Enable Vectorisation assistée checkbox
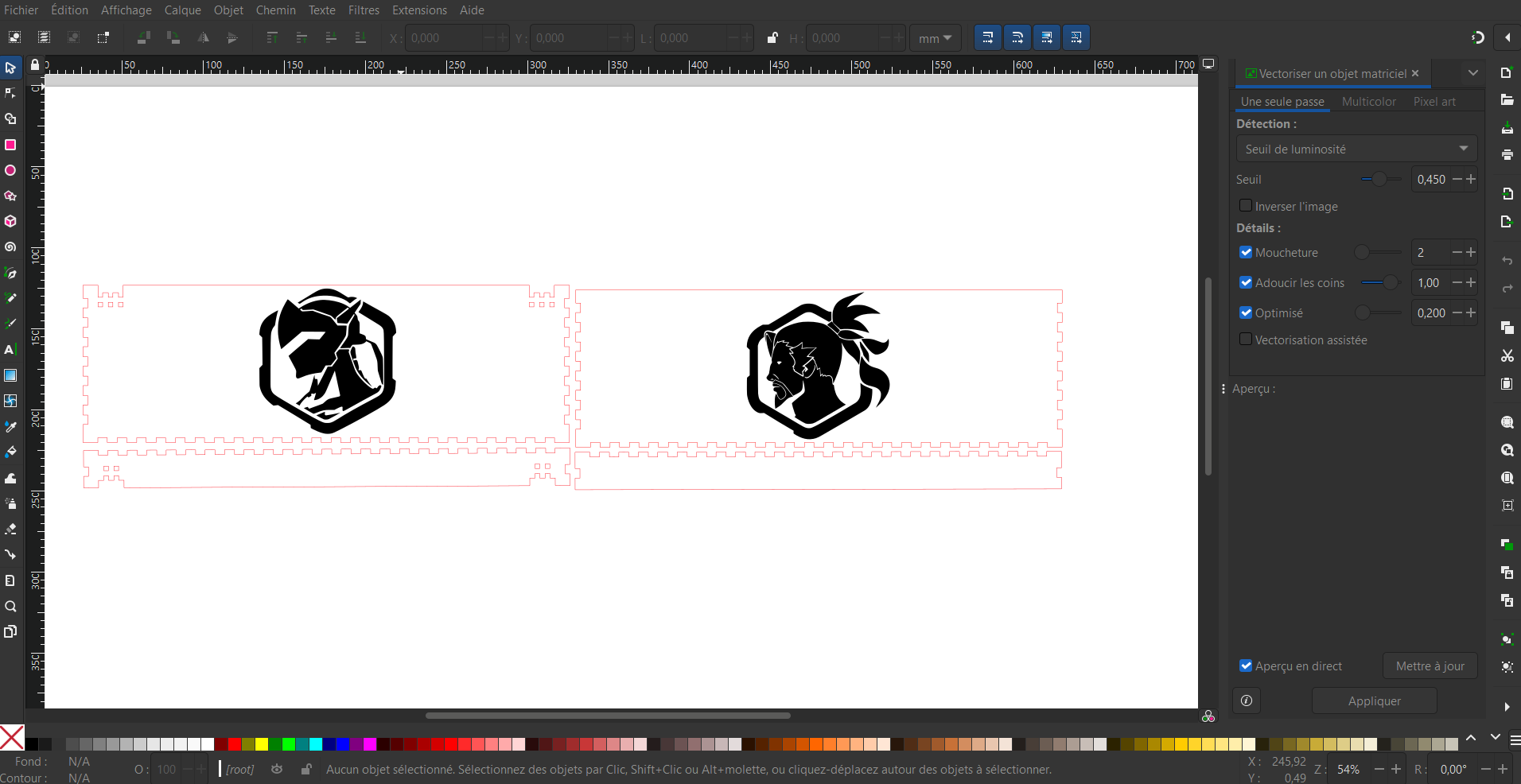This screenshot has width=1521, height=784. point(1246,340)
